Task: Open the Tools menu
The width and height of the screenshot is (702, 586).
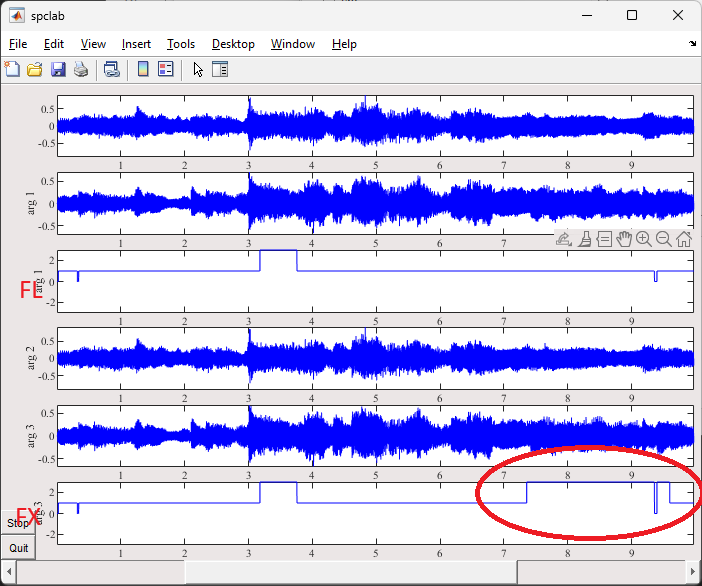Action: pos(181,44)
